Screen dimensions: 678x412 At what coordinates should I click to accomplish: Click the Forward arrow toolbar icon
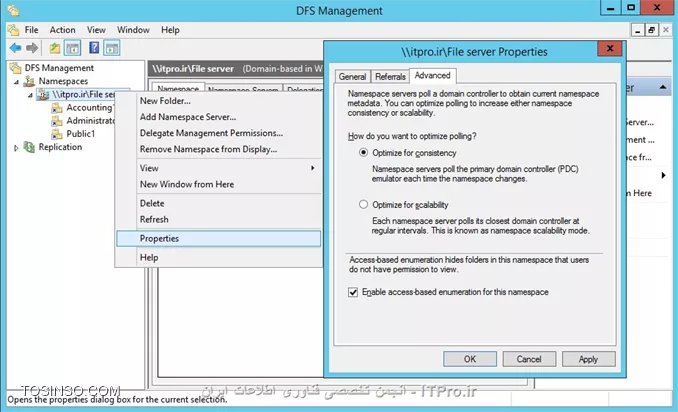32,48
